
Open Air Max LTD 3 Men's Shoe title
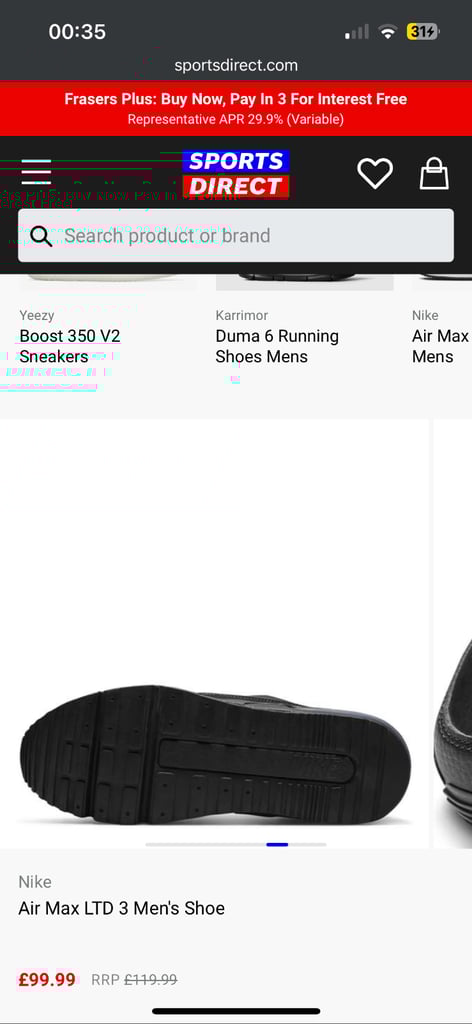(121, 908)
